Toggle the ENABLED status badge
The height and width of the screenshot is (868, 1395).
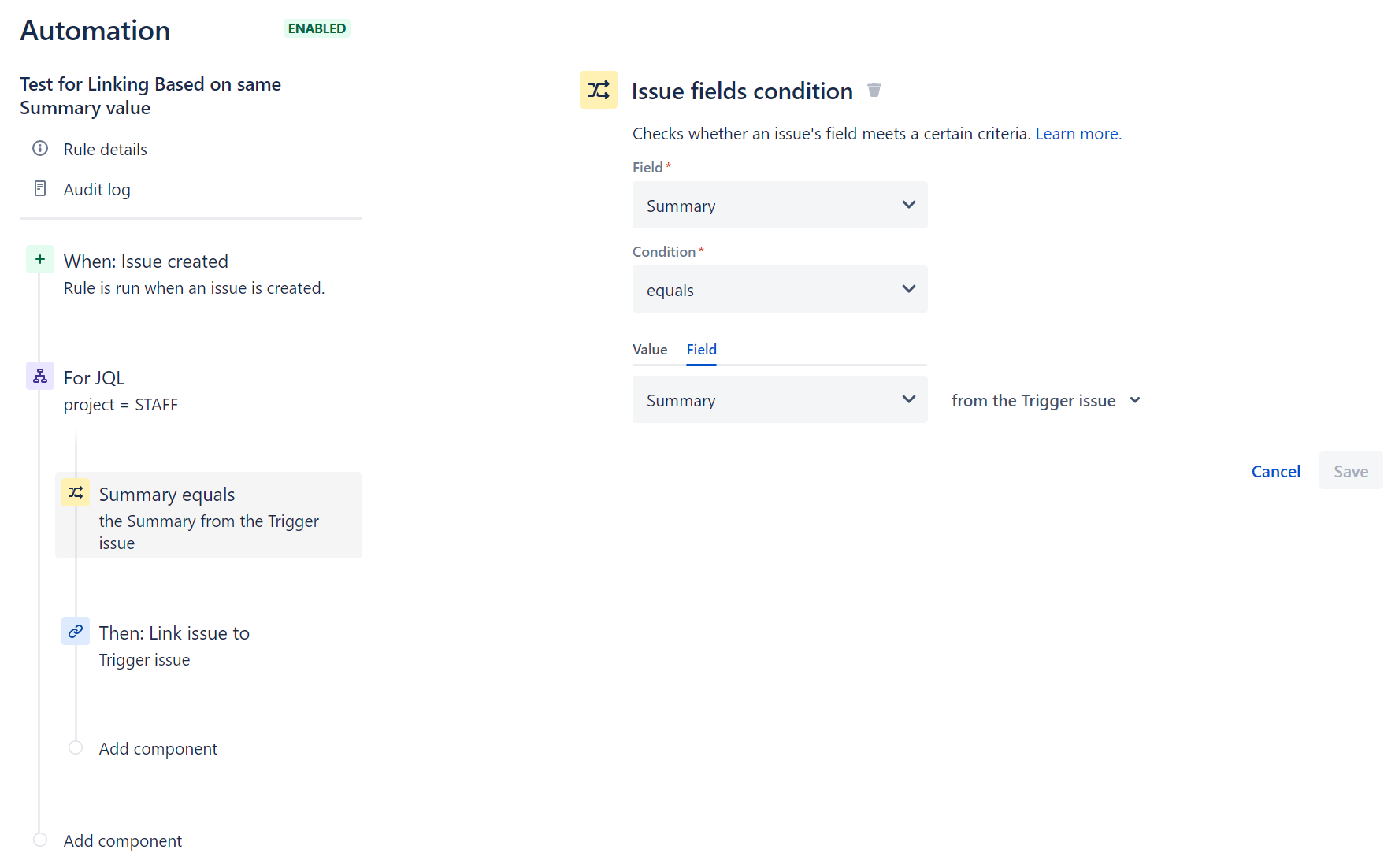(x=317, y=28)
